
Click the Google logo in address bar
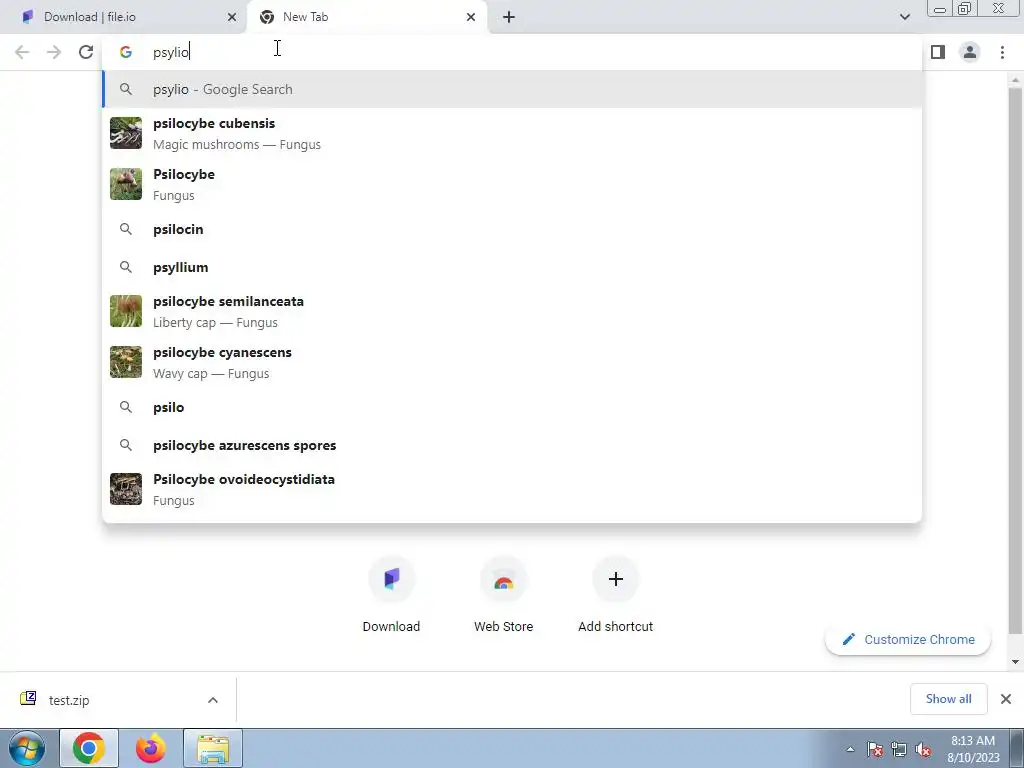[126, 52]
